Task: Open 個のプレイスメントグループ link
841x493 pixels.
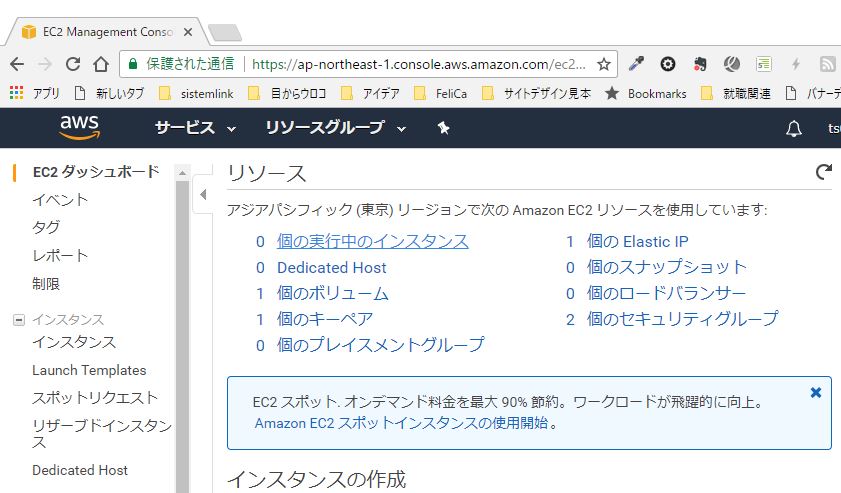Action: (x=381, y=345)
